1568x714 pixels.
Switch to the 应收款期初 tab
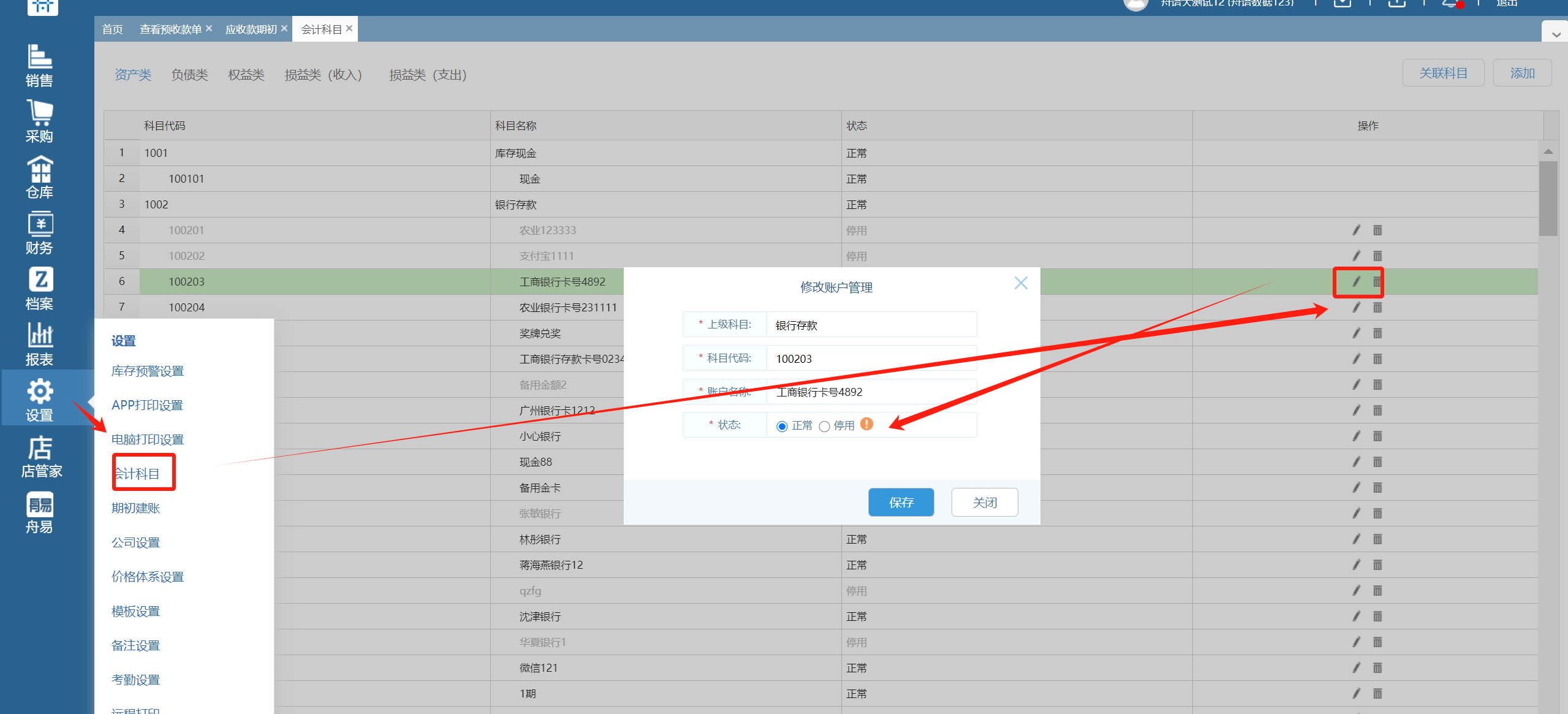251,29
